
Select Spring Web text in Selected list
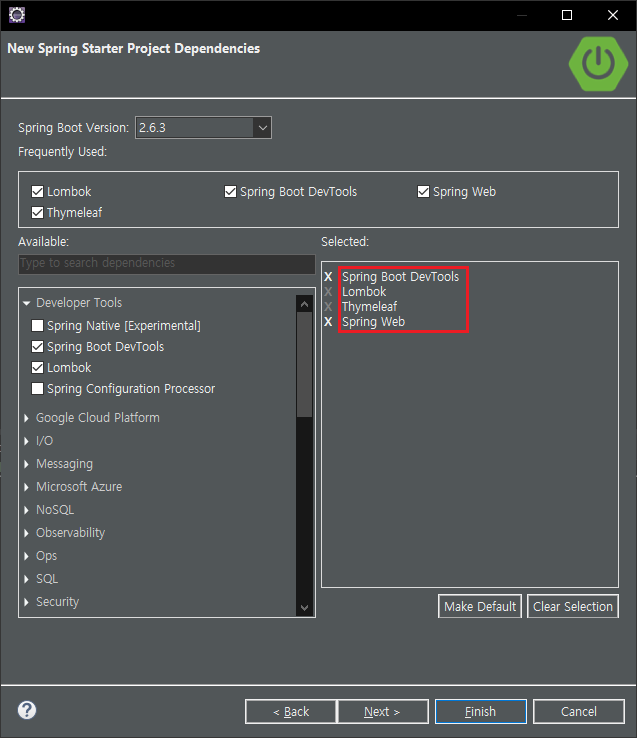(x=373, y=322)
